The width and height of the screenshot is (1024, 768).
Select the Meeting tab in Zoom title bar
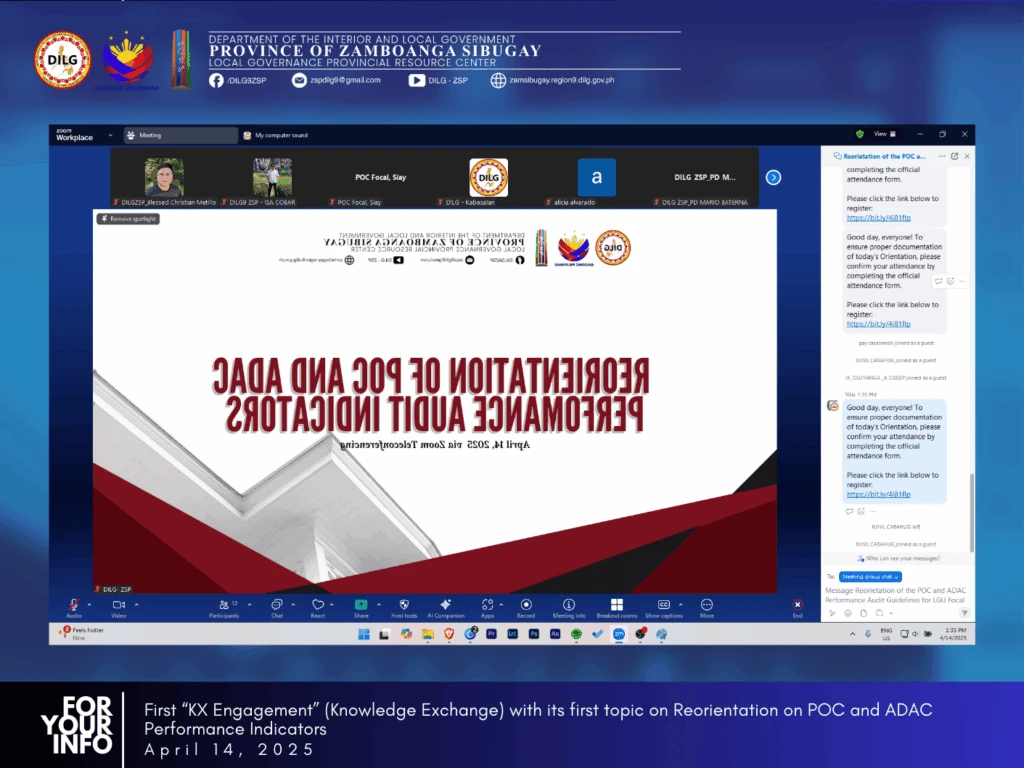[181, 135]
